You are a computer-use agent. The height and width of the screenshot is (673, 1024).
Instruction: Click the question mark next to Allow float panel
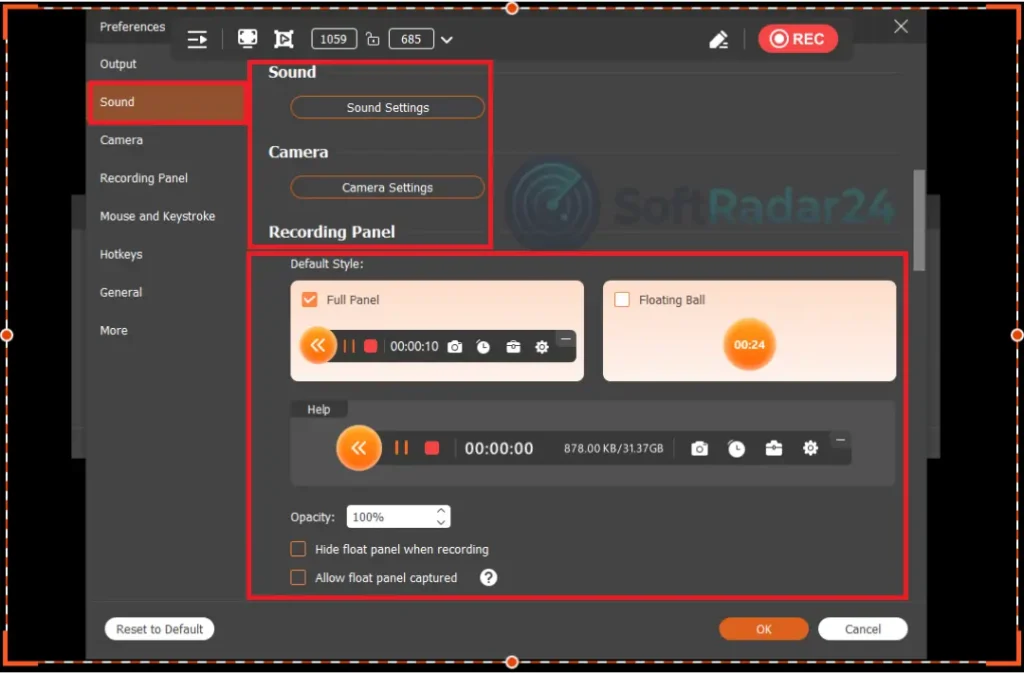[487, 577]
